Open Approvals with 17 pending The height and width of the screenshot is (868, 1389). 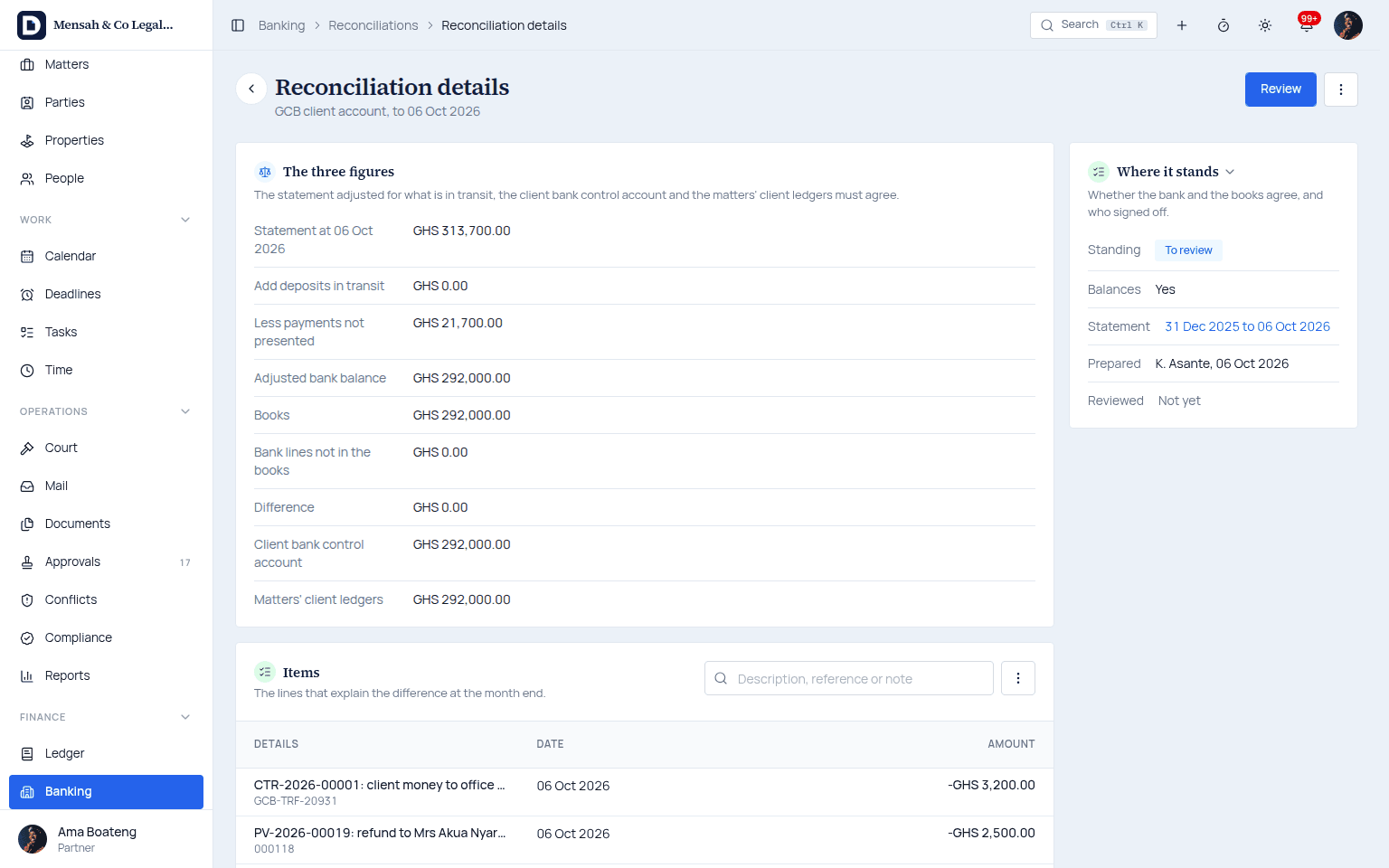[106, 561]
